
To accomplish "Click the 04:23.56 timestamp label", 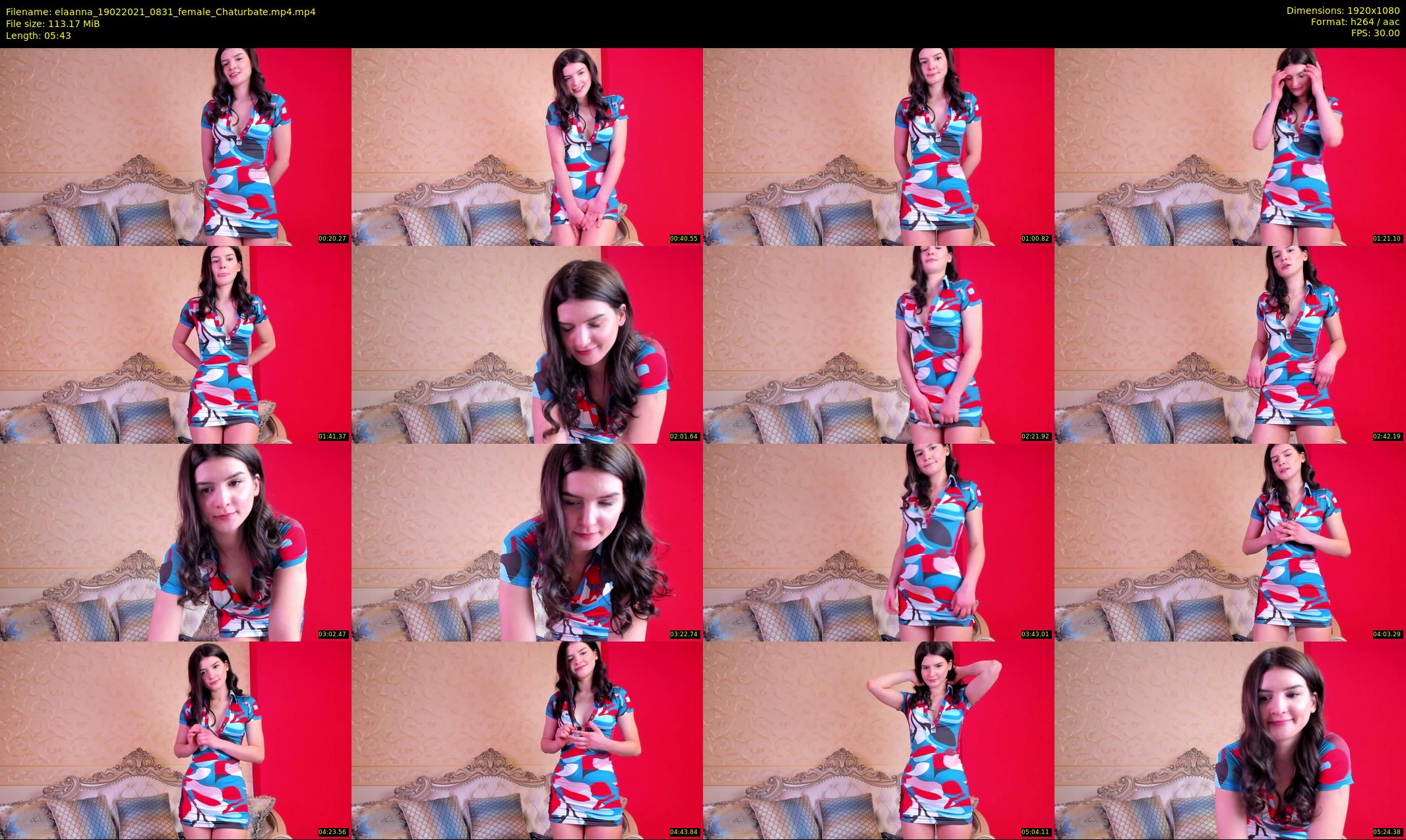I will click(333, 831).
